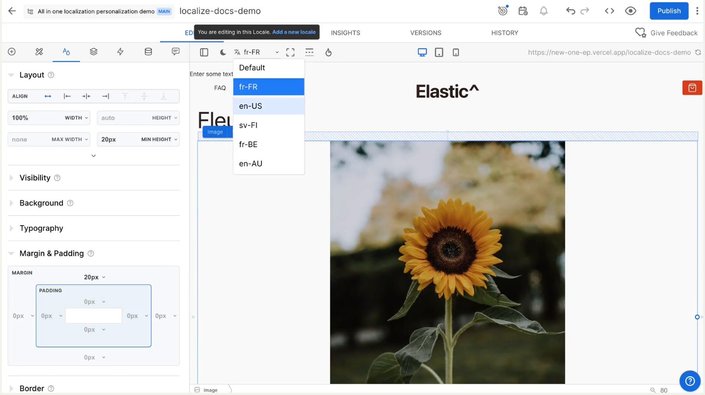Collapse the Margin & Padding section

[x=51, y=253]
